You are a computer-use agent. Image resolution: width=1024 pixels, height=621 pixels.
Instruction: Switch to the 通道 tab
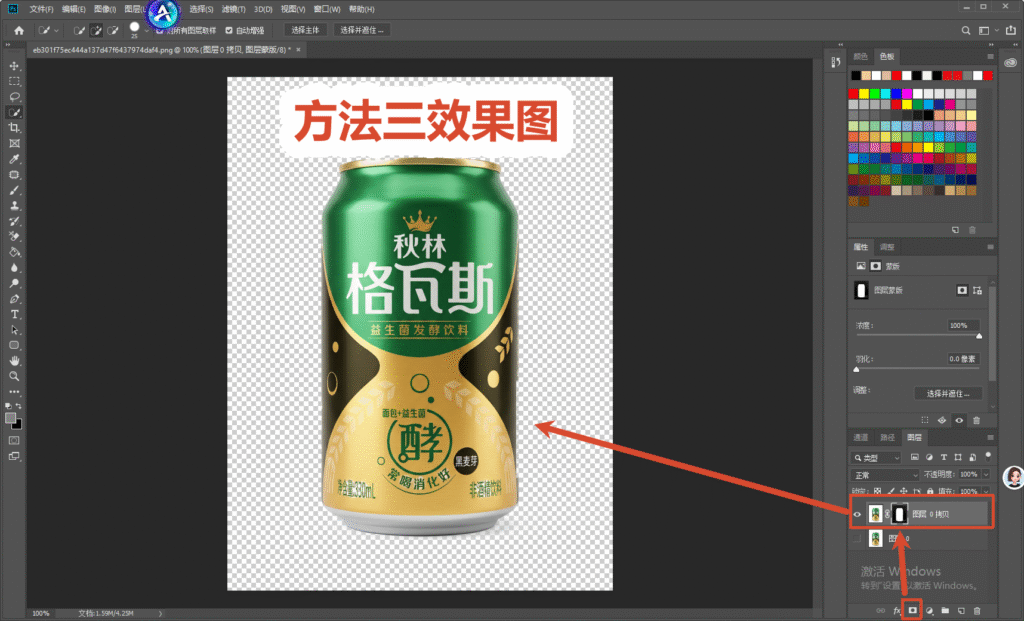[x=861, y=438]
